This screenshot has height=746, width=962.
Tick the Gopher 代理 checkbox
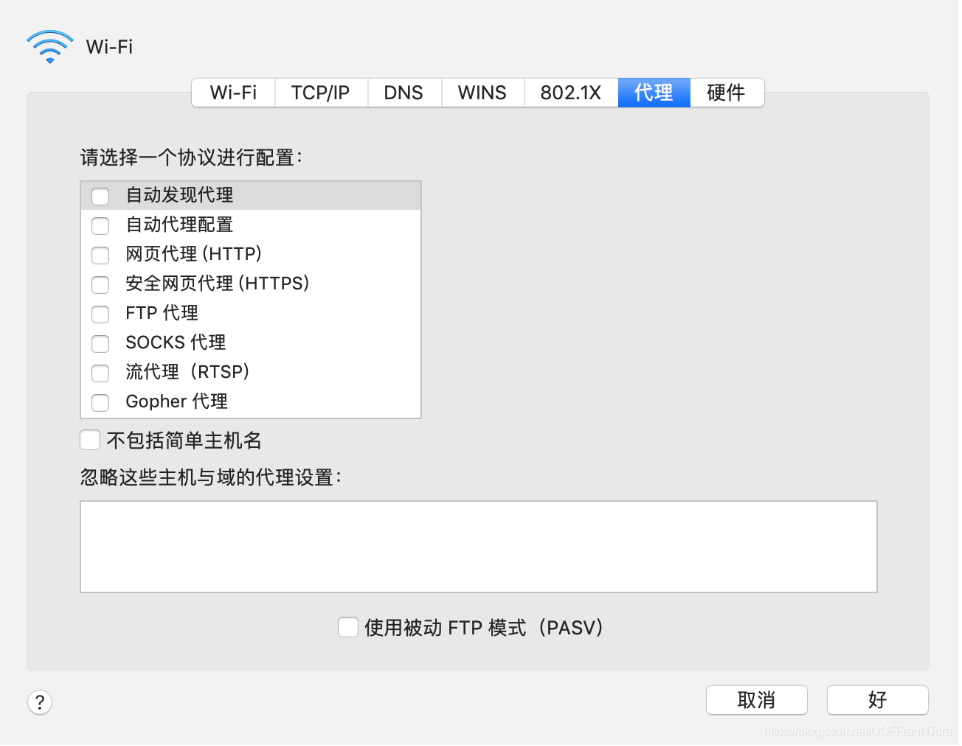click(100, 403)
